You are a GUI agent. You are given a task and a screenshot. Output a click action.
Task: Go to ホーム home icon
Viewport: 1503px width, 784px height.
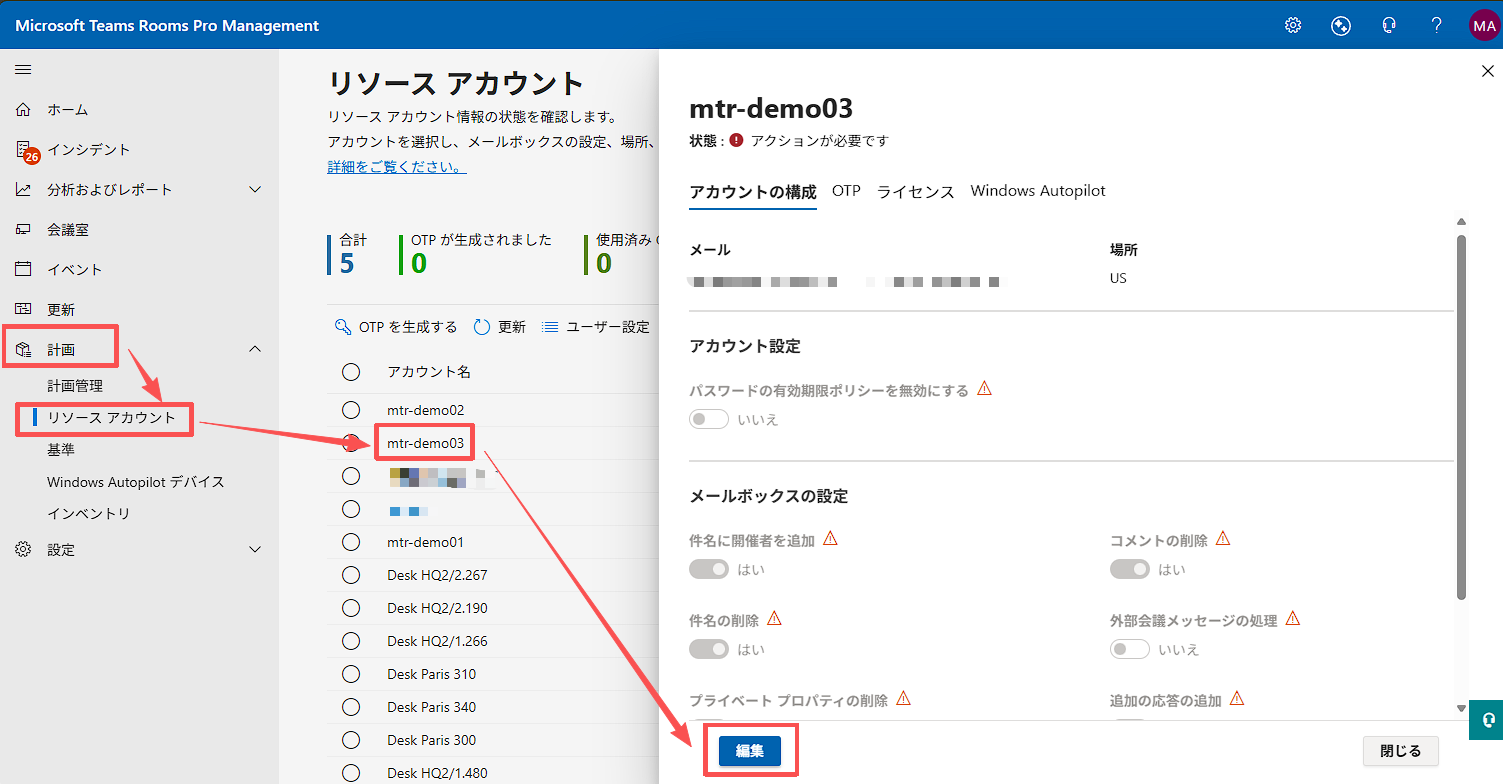coord(24,109)
